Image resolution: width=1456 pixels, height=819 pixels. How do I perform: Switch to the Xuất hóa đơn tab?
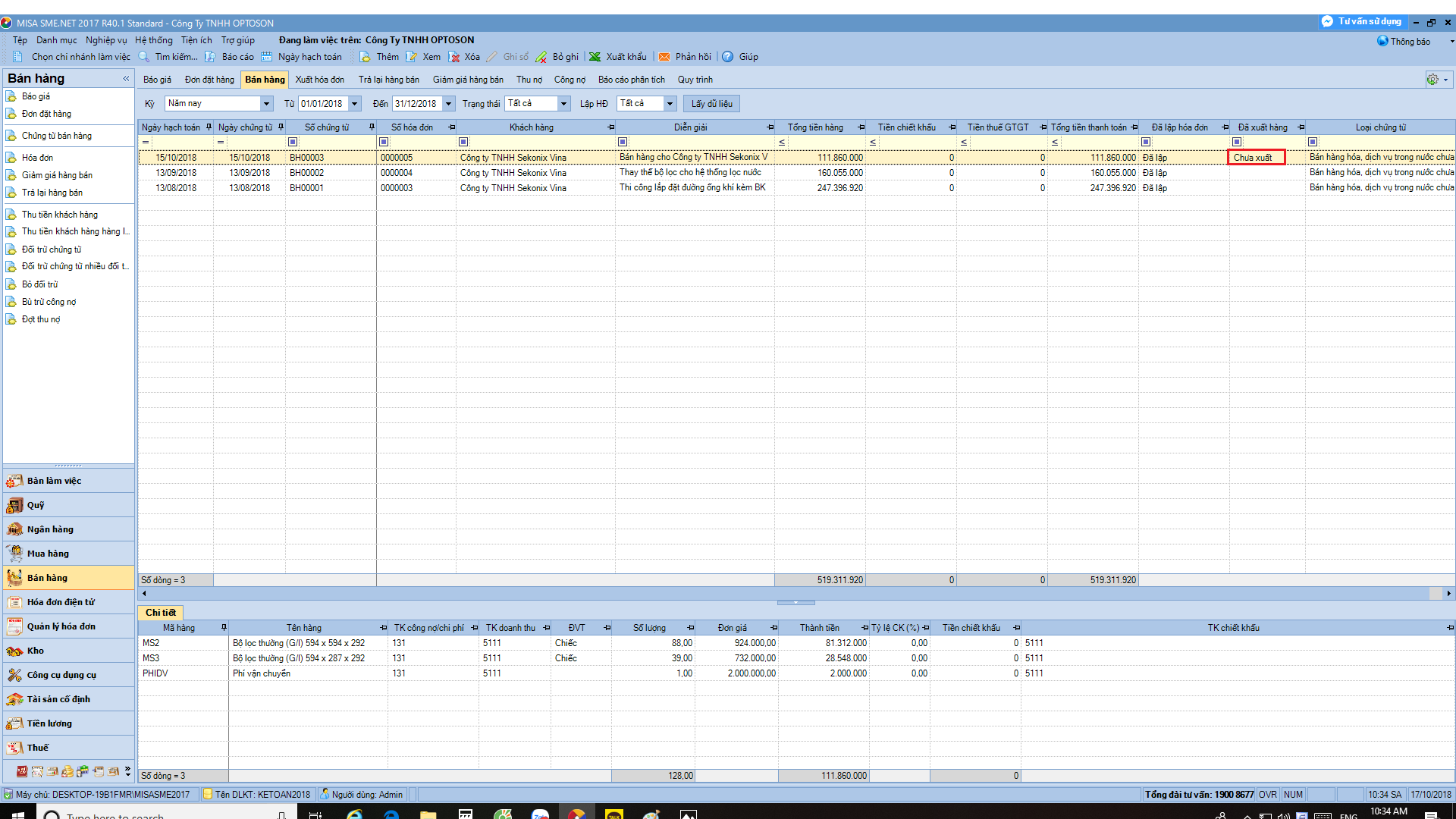click(319, 80)
